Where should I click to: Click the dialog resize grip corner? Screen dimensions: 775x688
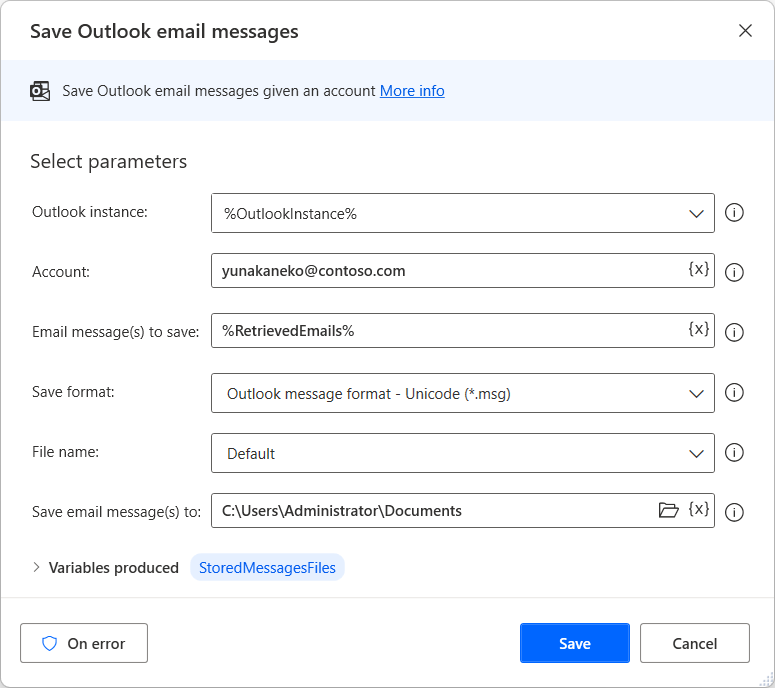767,680
